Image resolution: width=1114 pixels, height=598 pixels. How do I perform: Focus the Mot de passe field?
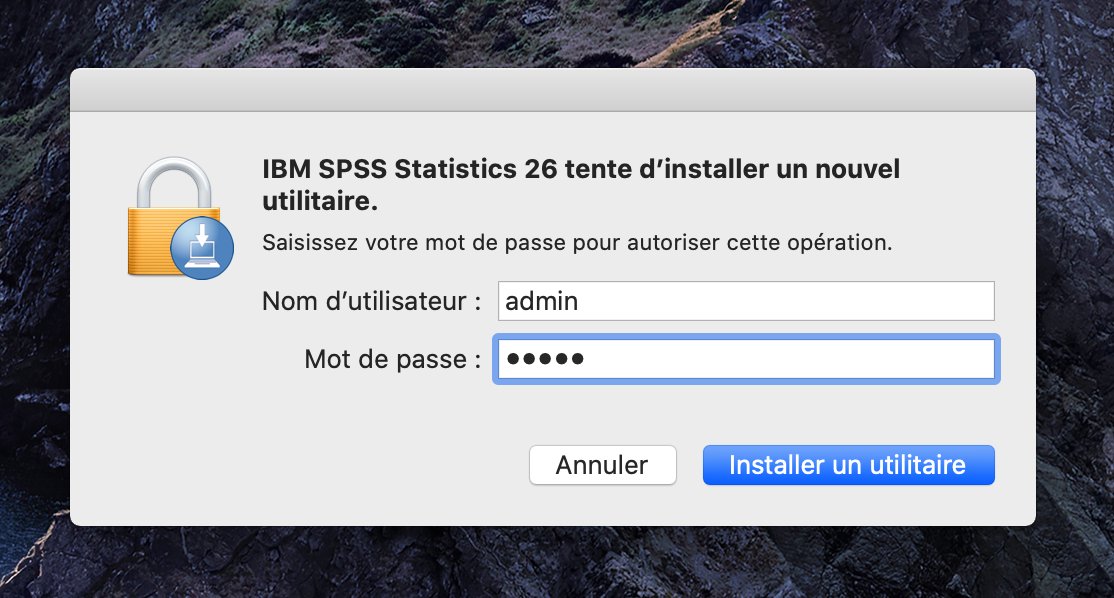(x=745, y=360)
